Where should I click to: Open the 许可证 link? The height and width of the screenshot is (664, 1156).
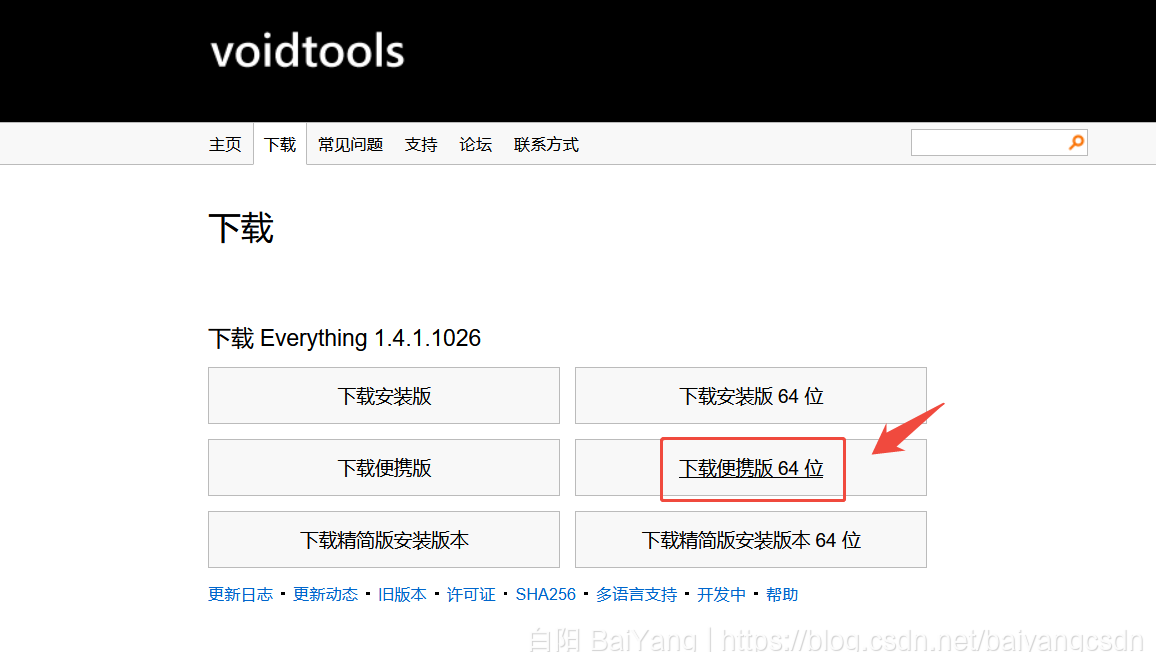pos(470,595)
